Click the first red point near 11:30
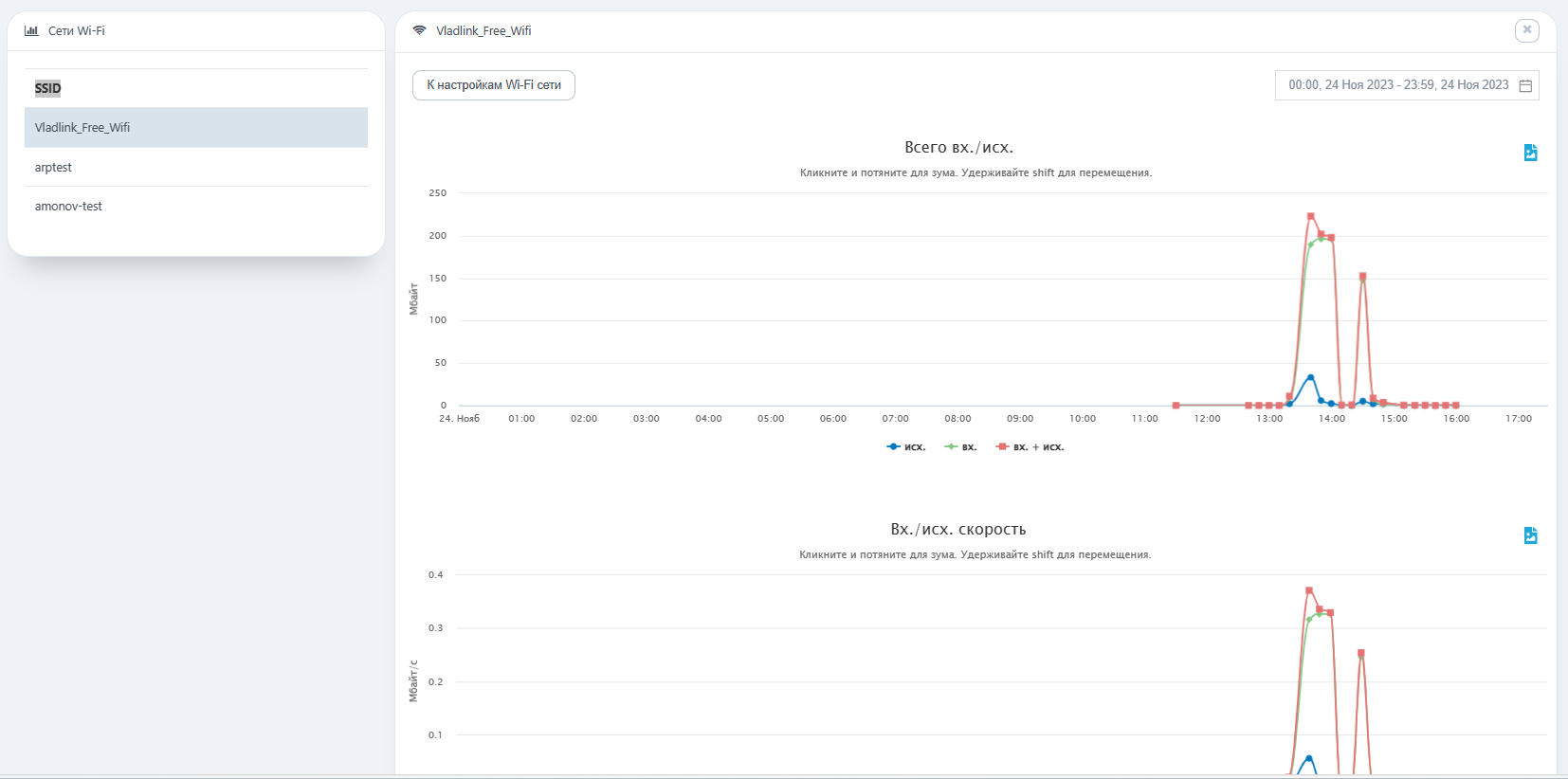The image size is (1568, 779). point(1176,405)
